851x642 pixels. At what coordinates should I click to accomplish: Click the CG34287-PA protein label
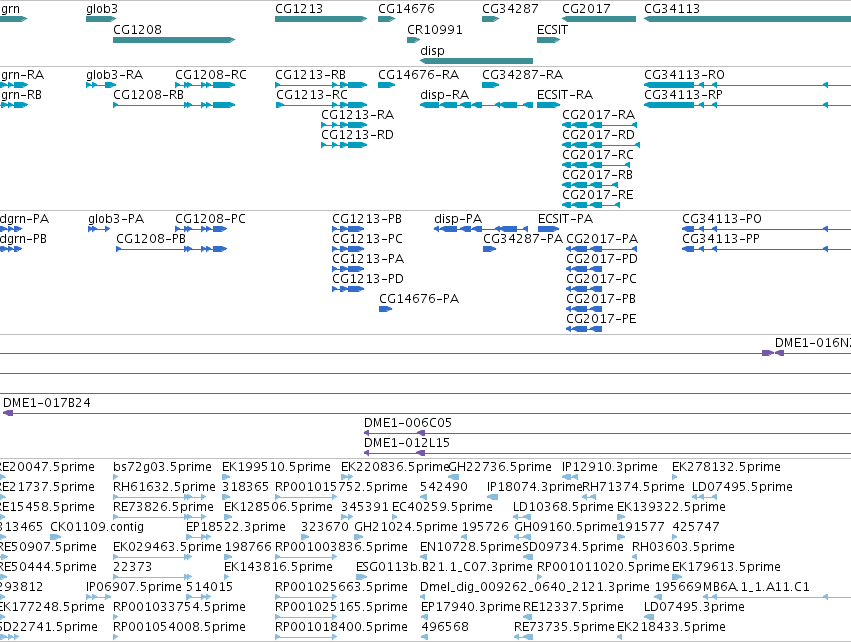point(523,239)
